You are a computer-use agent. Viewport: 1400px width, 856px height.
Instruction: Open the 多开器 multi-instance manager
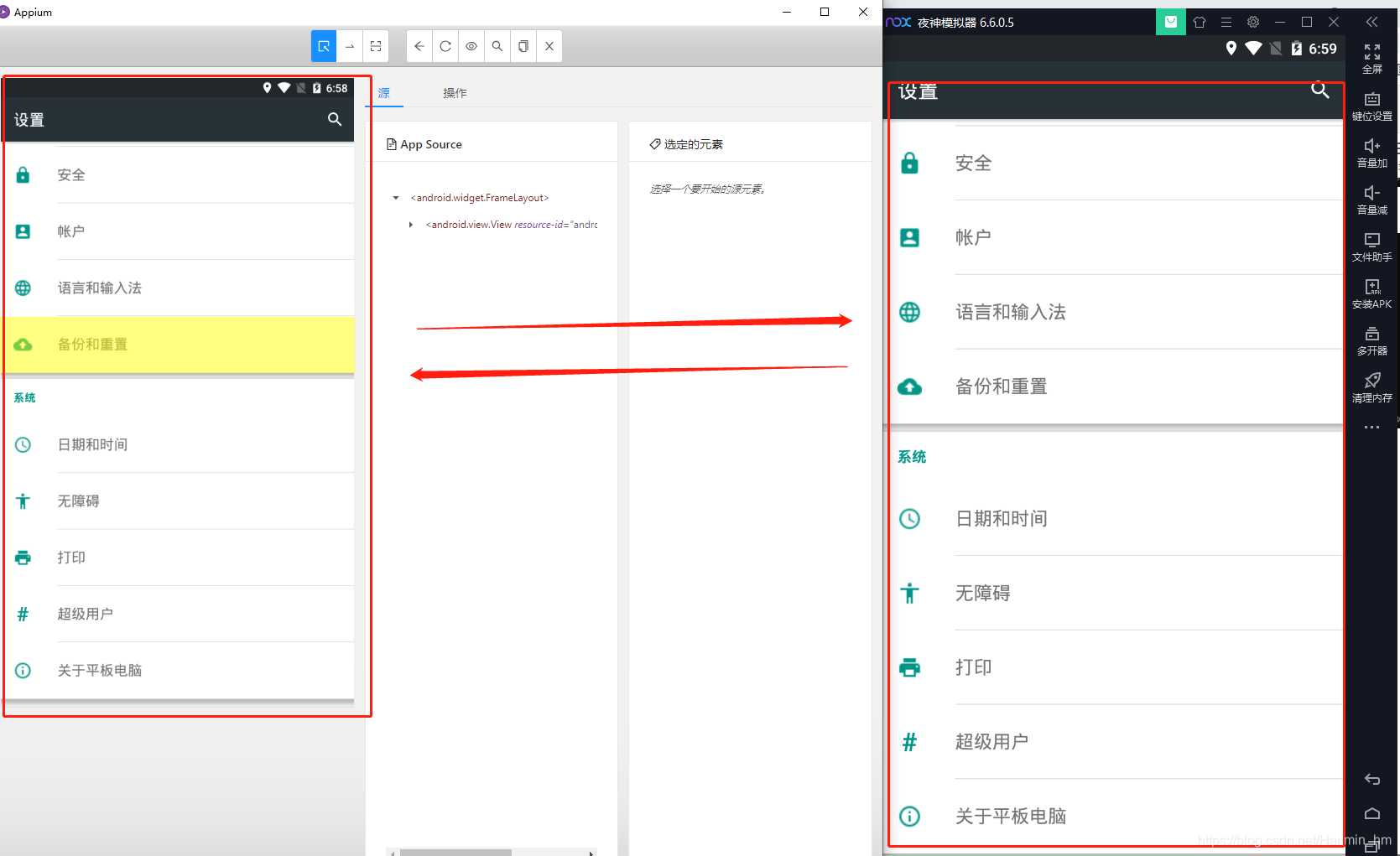pyautogui.click(x=1371, y=341)
